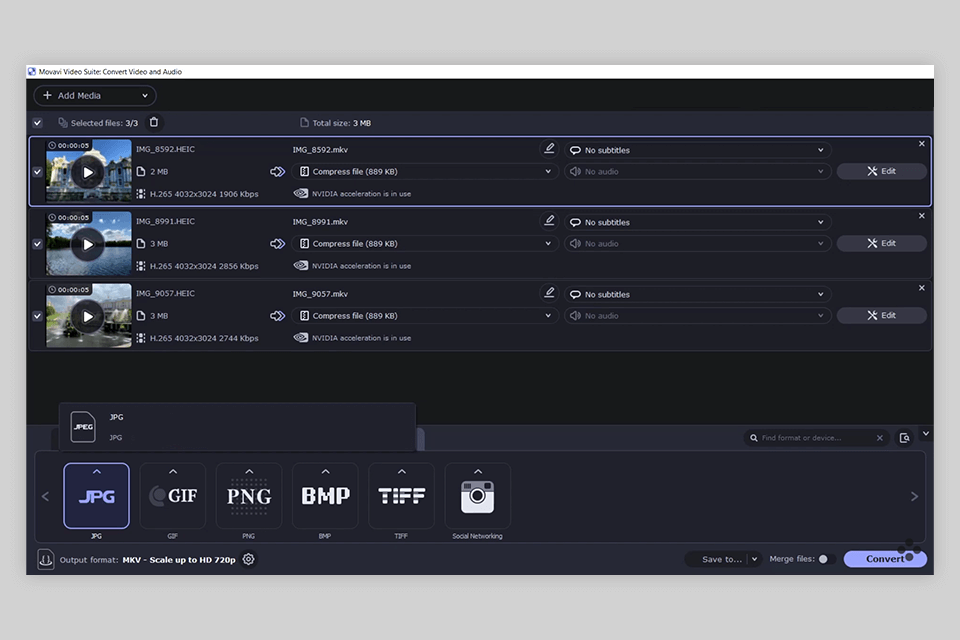
Task: Choose the JPG preset in popup list
Action: pos(238,427)
